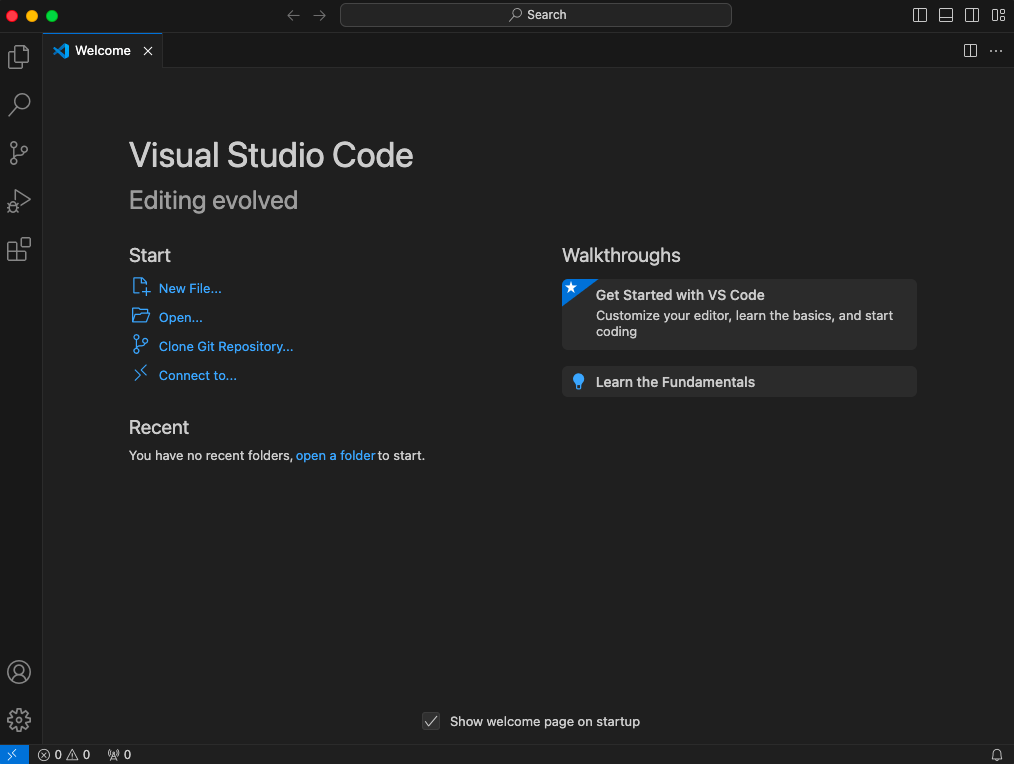Click the remote window indicator in status bar
The height and width of the screenshot is (764, 1014).
point(14,754)
